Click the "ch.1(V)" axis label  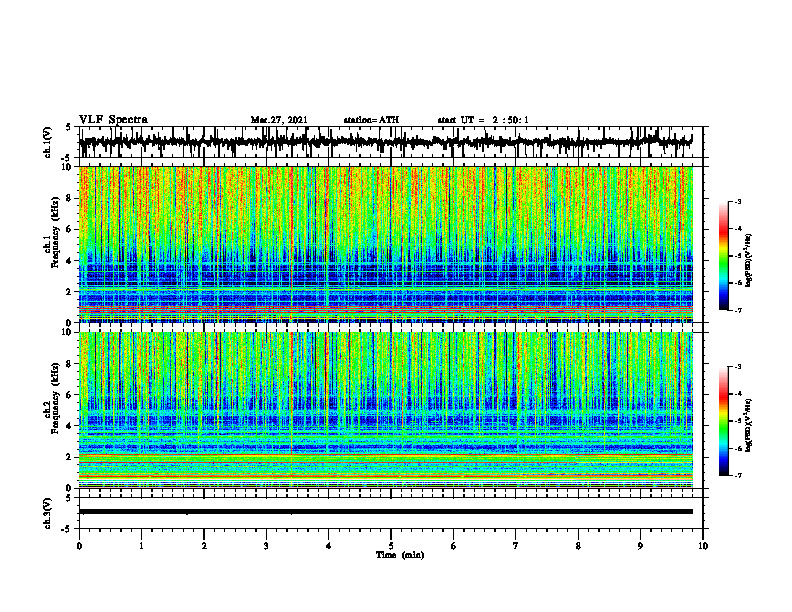pyautogui.click(x=47, y=142)
